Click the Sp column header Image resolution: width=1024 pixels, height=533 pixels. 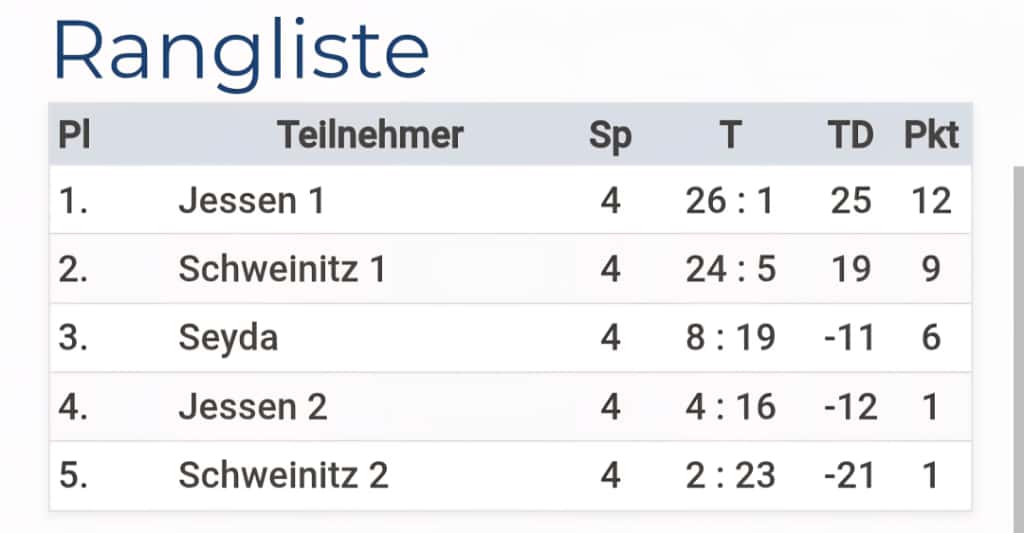click(610, 134)
